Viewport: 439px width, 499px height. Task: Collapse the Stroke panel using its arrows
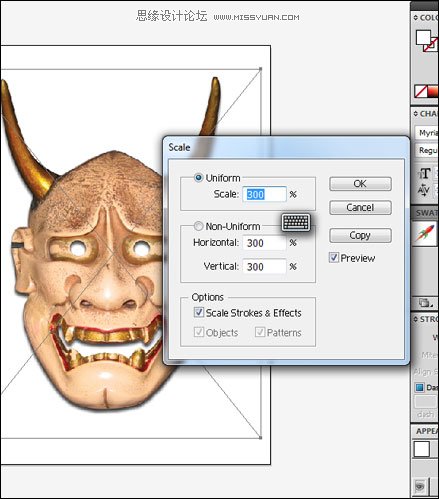click(x=415, y=319)
